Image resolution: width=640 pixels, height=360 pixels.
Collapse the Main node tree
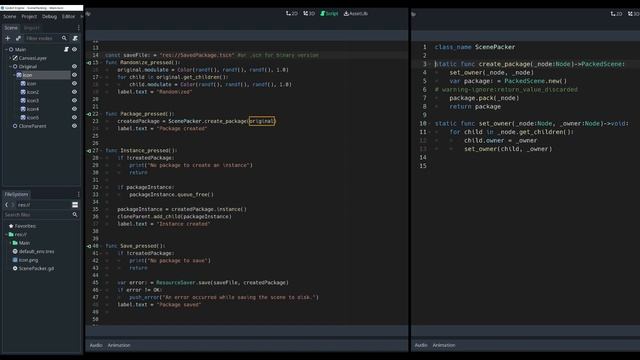(x=6, y=49)
